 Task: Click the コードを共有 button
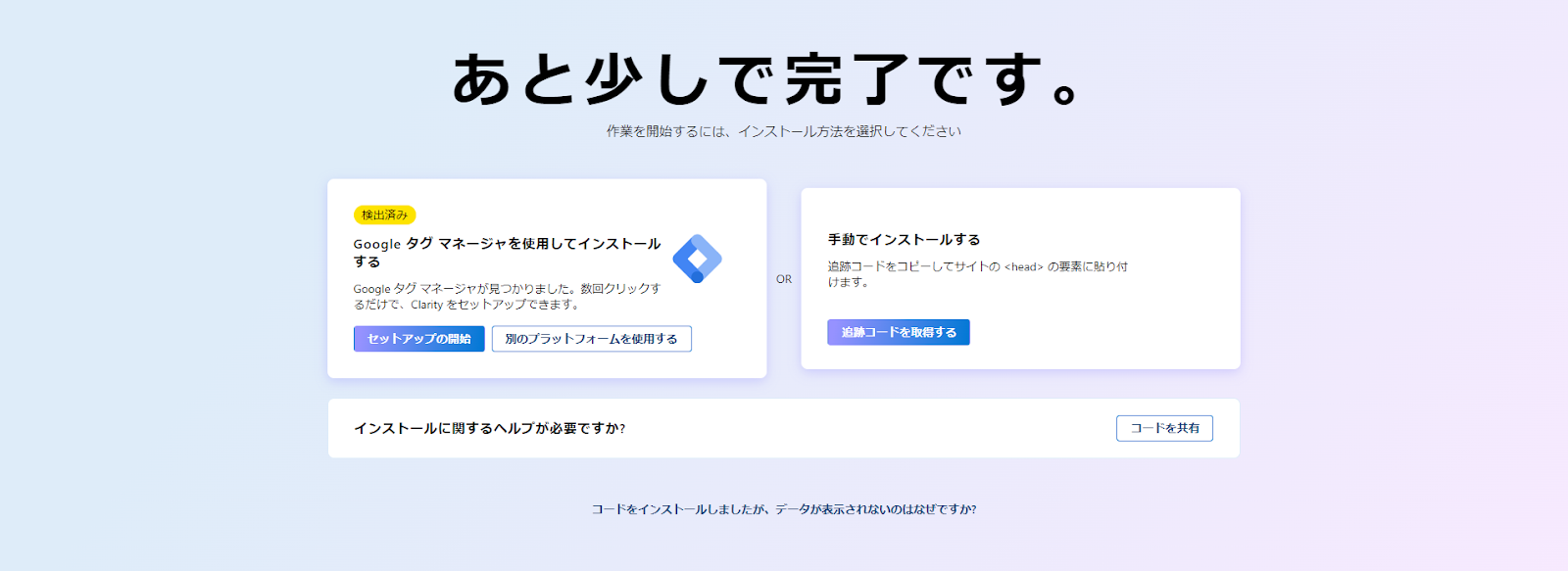(x=1164, y=428)
